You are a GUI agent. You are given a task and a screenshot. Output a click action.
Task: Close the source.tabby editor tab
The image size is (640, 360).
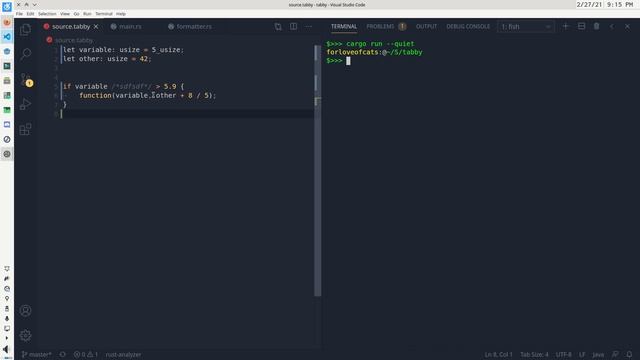(x=96, y=27)
